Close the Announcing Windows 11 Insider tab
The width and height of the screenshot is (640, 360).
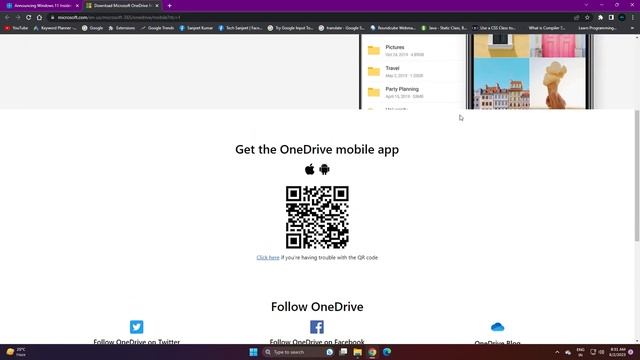[x=77, y=6]
